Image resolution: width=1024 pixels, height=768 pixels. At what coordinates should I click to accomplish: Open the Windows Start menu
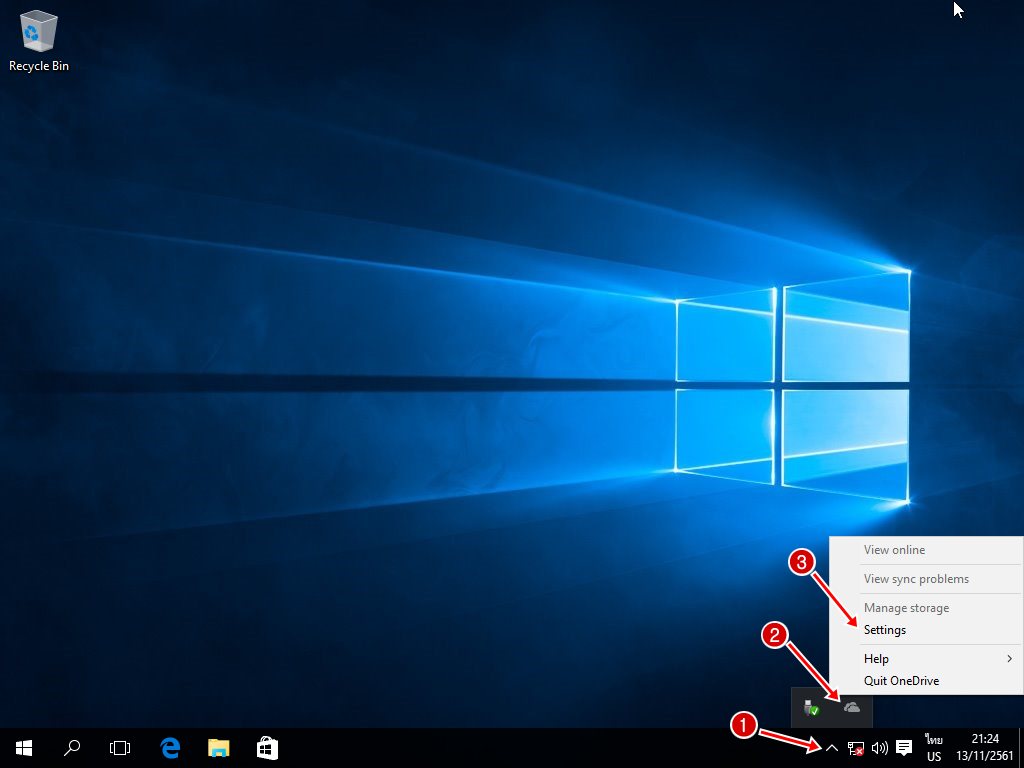pos(24,748)
